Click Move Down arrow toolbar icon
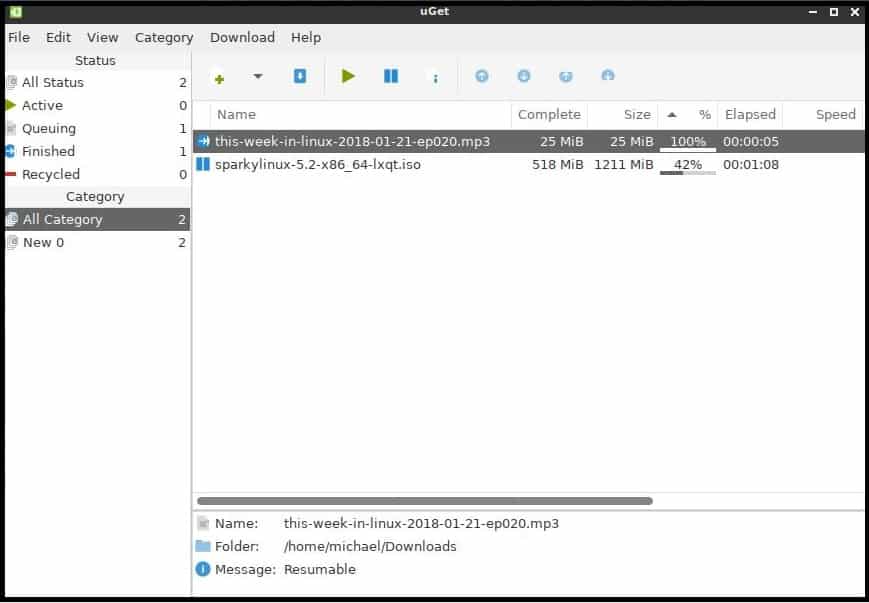Image resolution: width=869 pixels, height=603 pixels. click(x=523, y=76)
